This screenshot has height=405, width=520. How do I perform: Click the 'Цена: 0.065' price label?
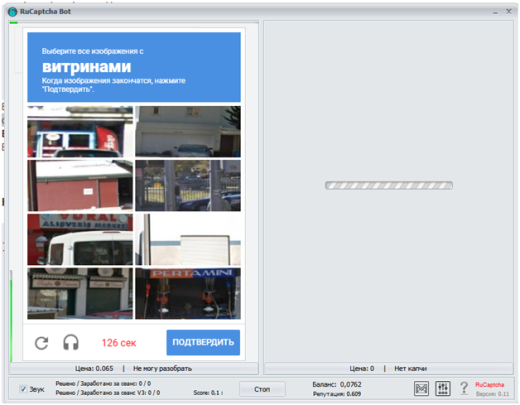[x=94, y=368]
